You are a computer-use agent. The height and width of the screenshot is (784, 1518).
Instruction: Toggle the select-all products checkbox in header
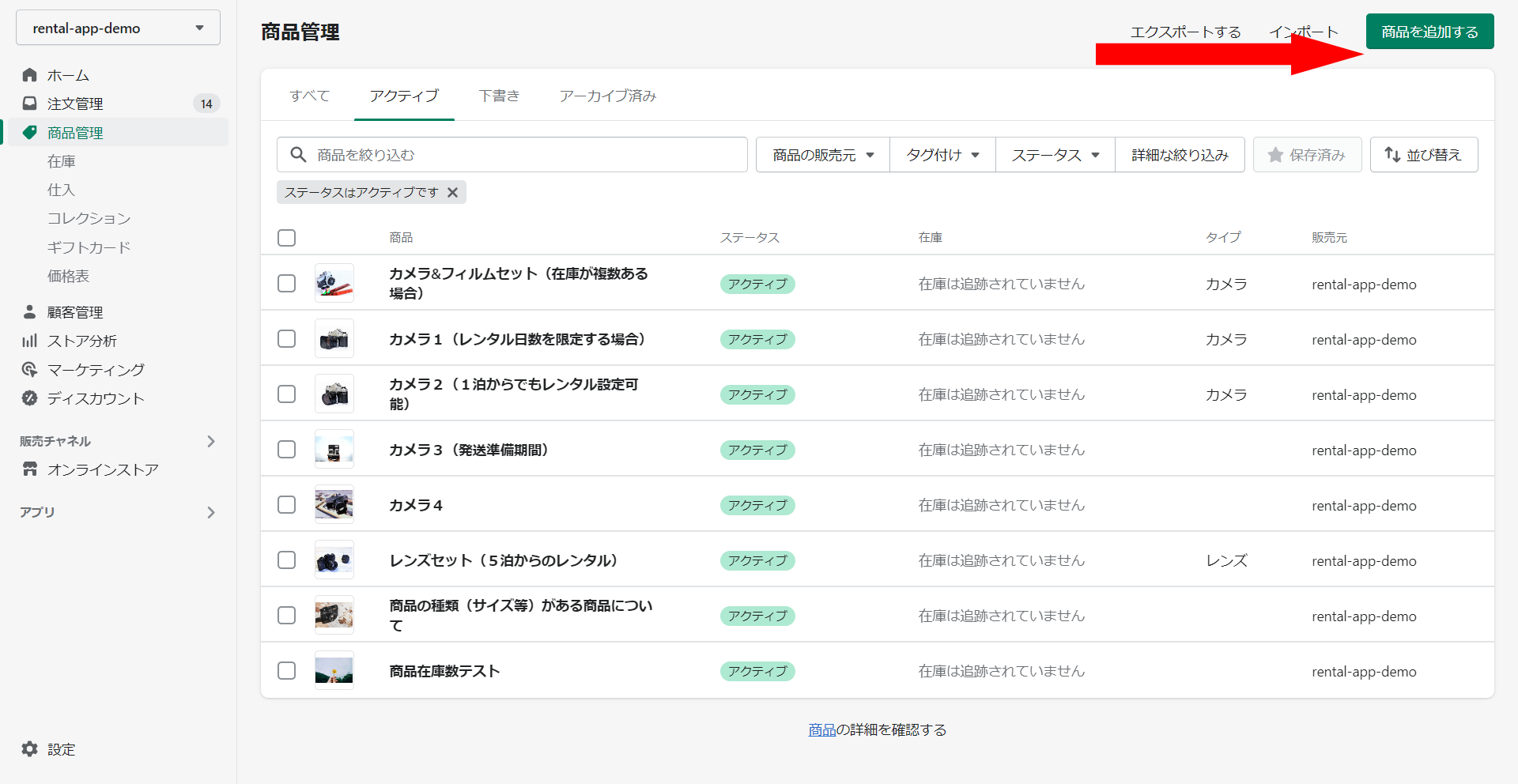click(x=287, y=238)
